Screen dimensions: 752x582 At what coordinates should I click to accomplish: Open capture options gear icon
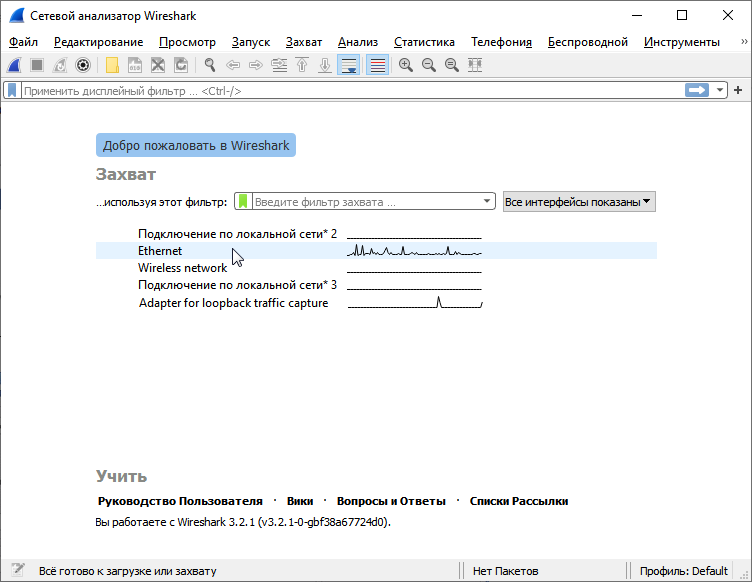pos(83,65)
